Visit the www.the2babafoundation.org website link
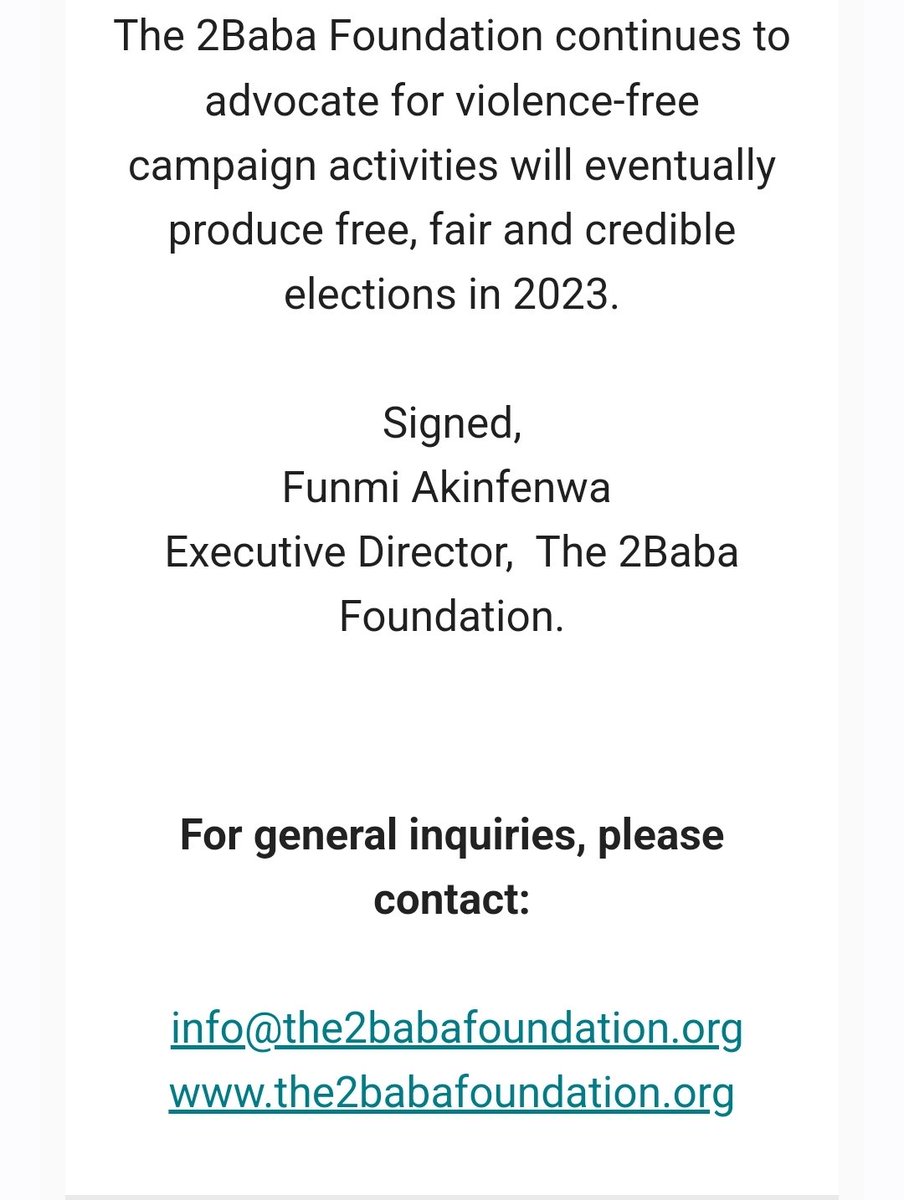 (x=451, y=1093)
